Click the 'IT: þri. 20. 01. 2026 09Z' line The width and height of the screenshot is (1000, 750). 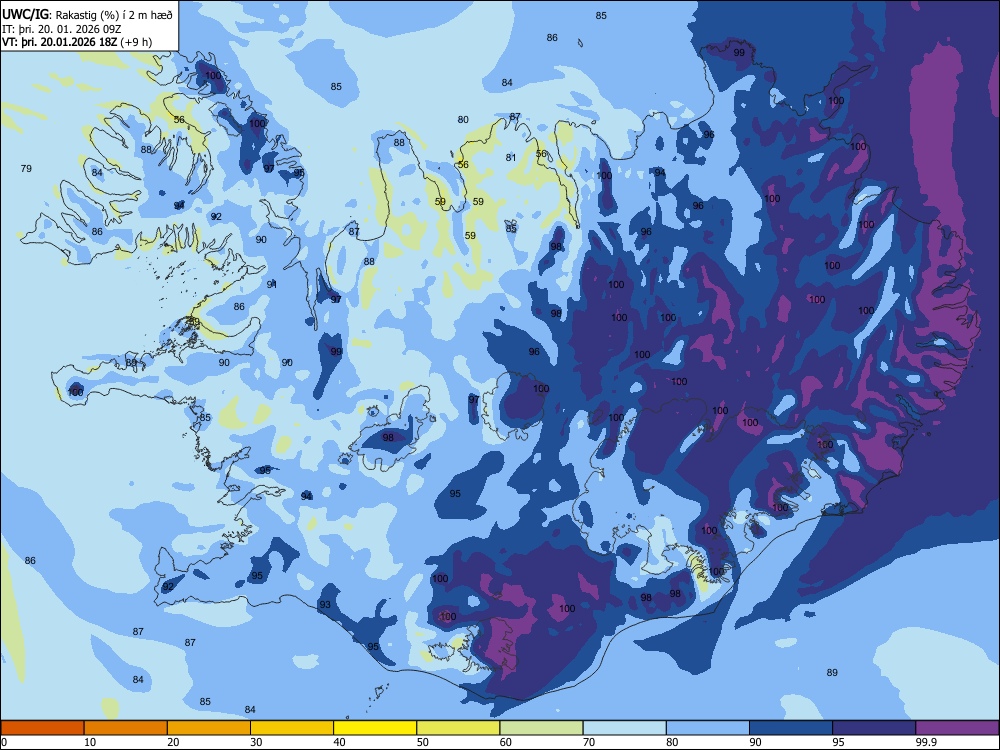coord(61,29)
